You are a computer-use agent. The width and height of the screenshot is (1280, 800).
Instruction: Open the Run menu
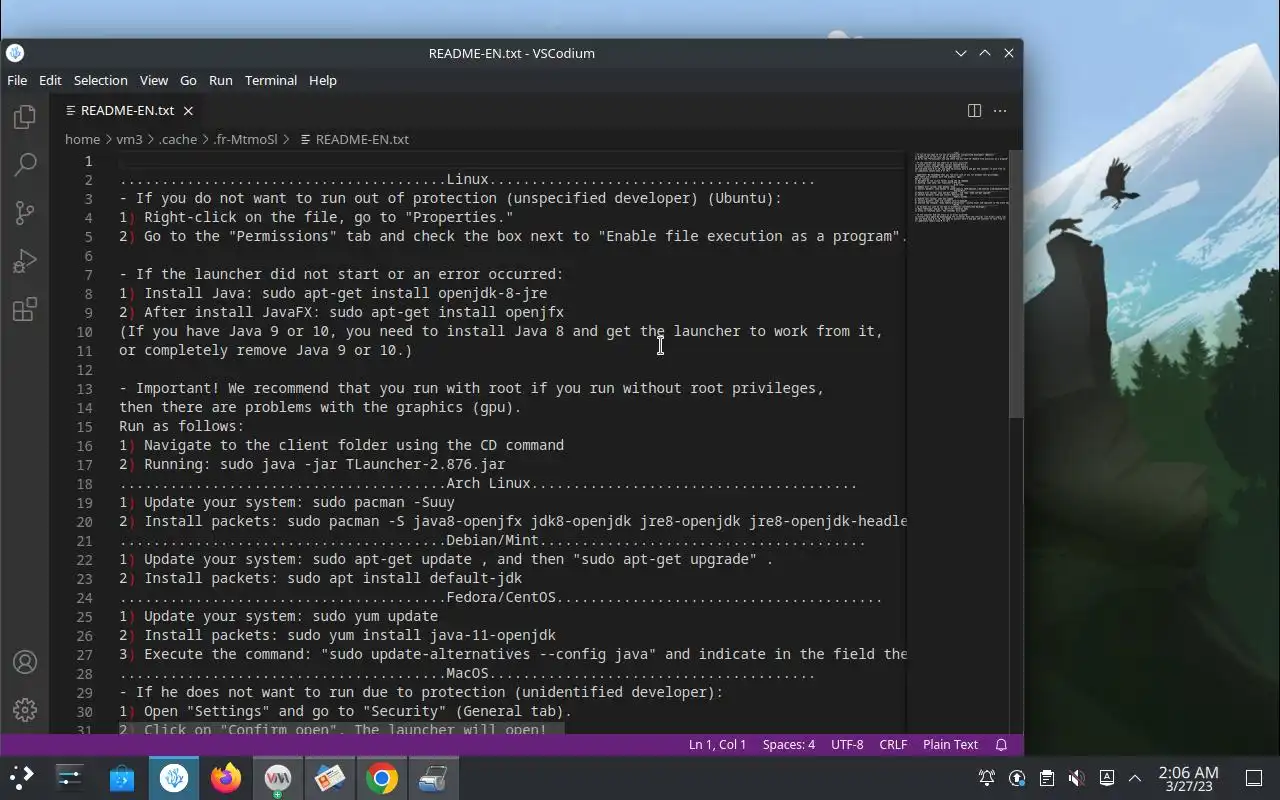pos(220,80)
